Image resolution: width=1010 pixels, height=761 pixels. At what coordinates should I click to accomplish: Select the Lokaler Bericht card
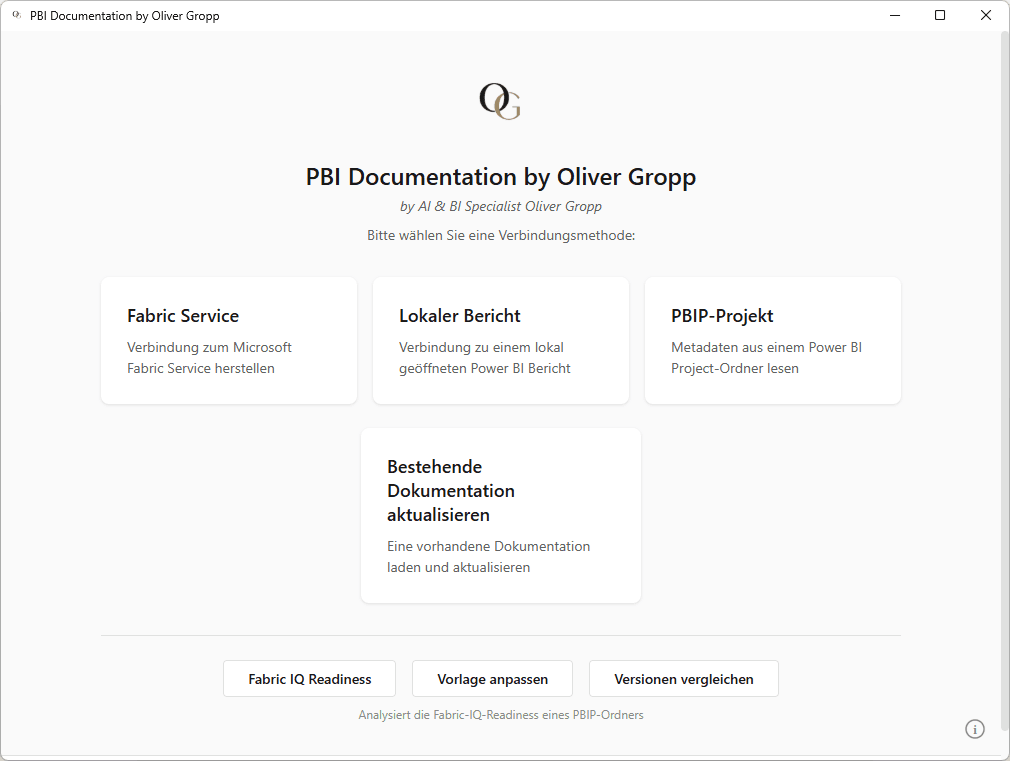click(x=500, y=340)
